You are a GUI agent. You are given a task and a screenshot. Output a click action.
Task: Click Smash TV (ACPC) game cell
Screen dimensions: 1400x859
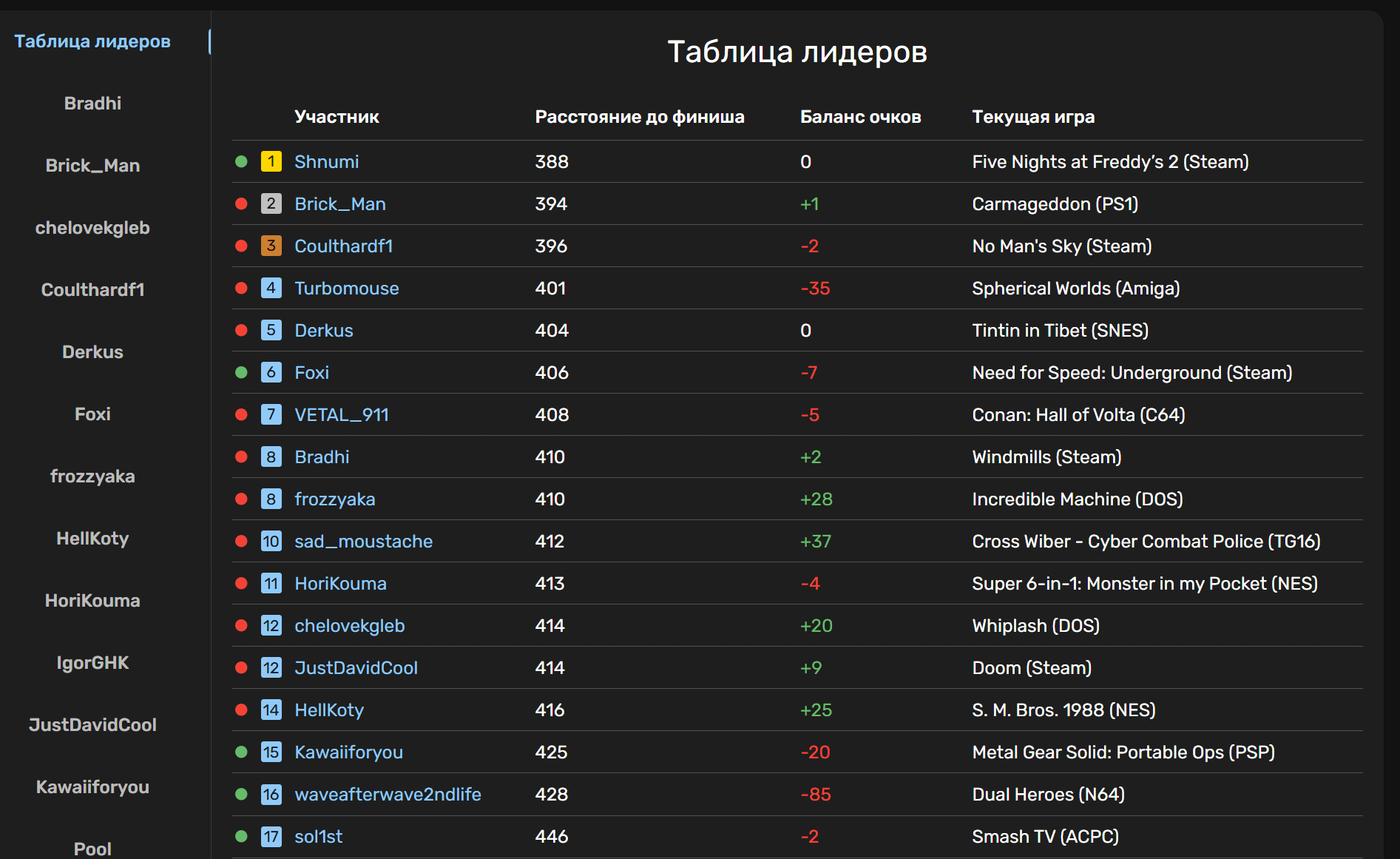pos(1045,836)
